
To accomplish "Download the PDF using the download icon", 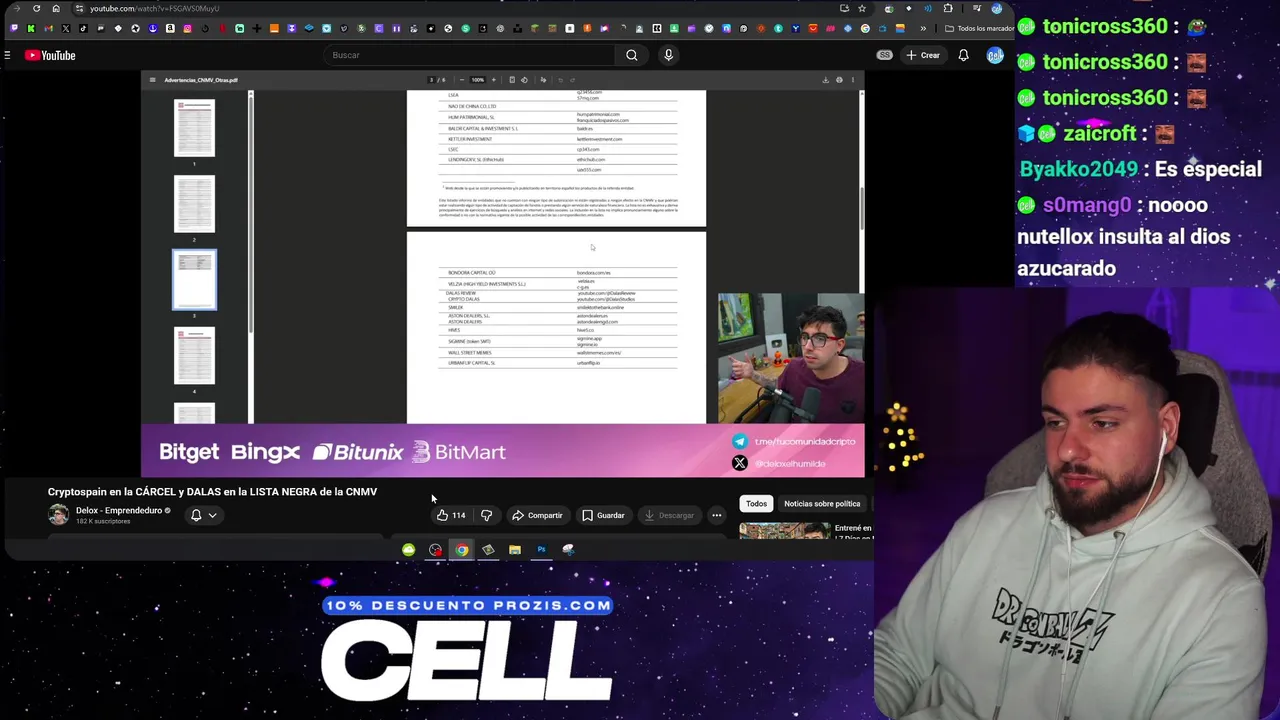I will [x=825, y=80].
